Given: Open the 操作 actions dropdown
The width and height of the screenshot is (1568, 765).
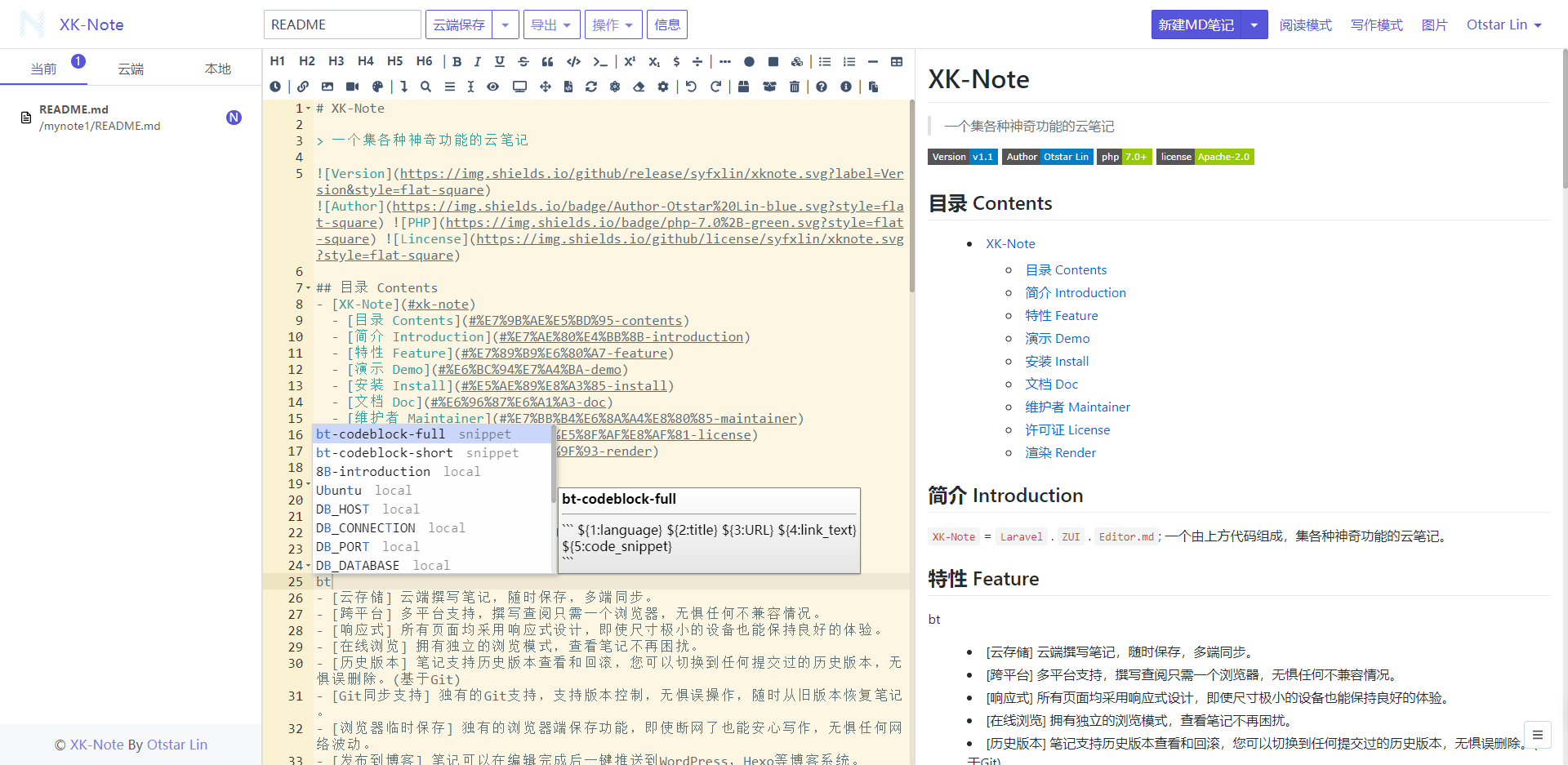Looking at the screenshot, I should (613, 24).
